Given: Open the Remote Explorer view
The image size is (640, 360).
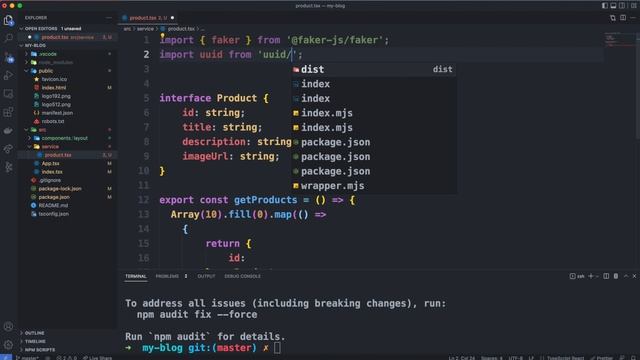Looking at the screenshot, I should coord(8,94).
